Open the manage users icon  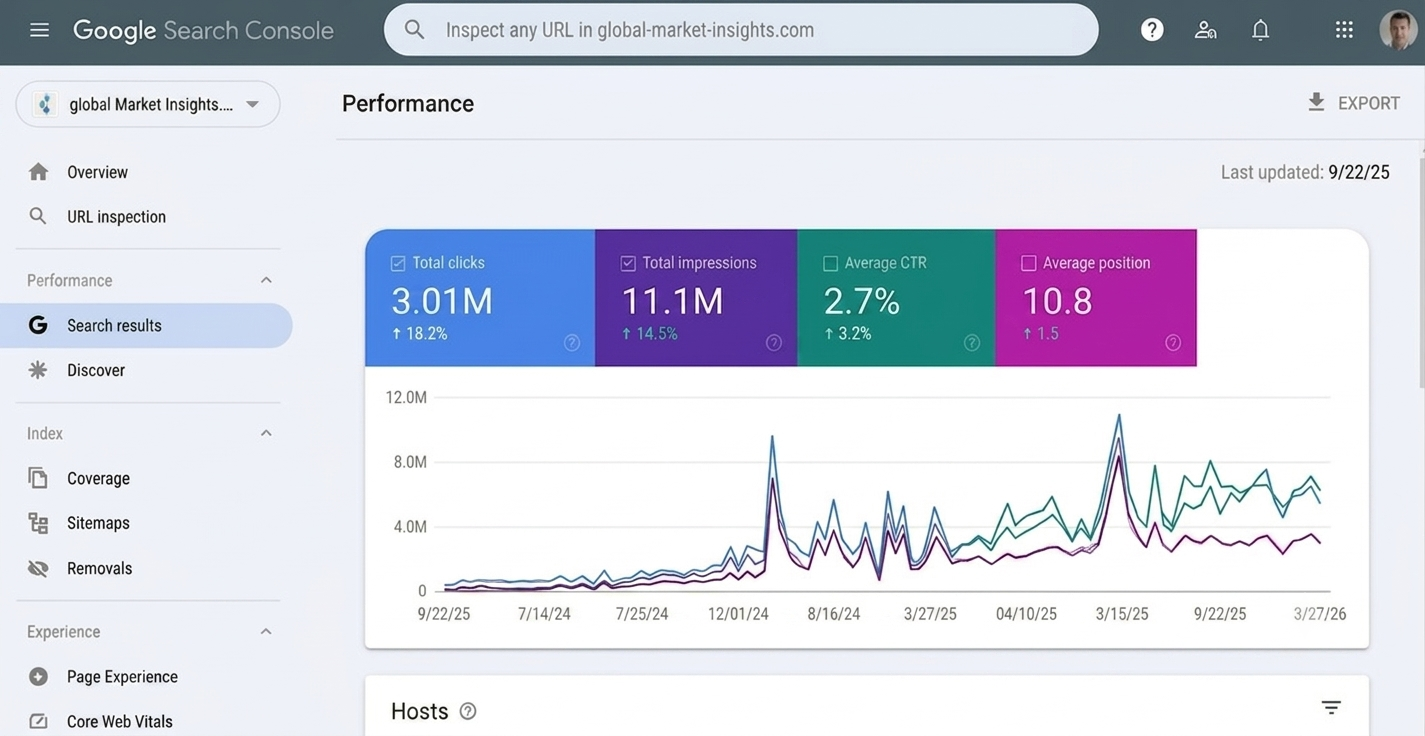point(1206,30)
